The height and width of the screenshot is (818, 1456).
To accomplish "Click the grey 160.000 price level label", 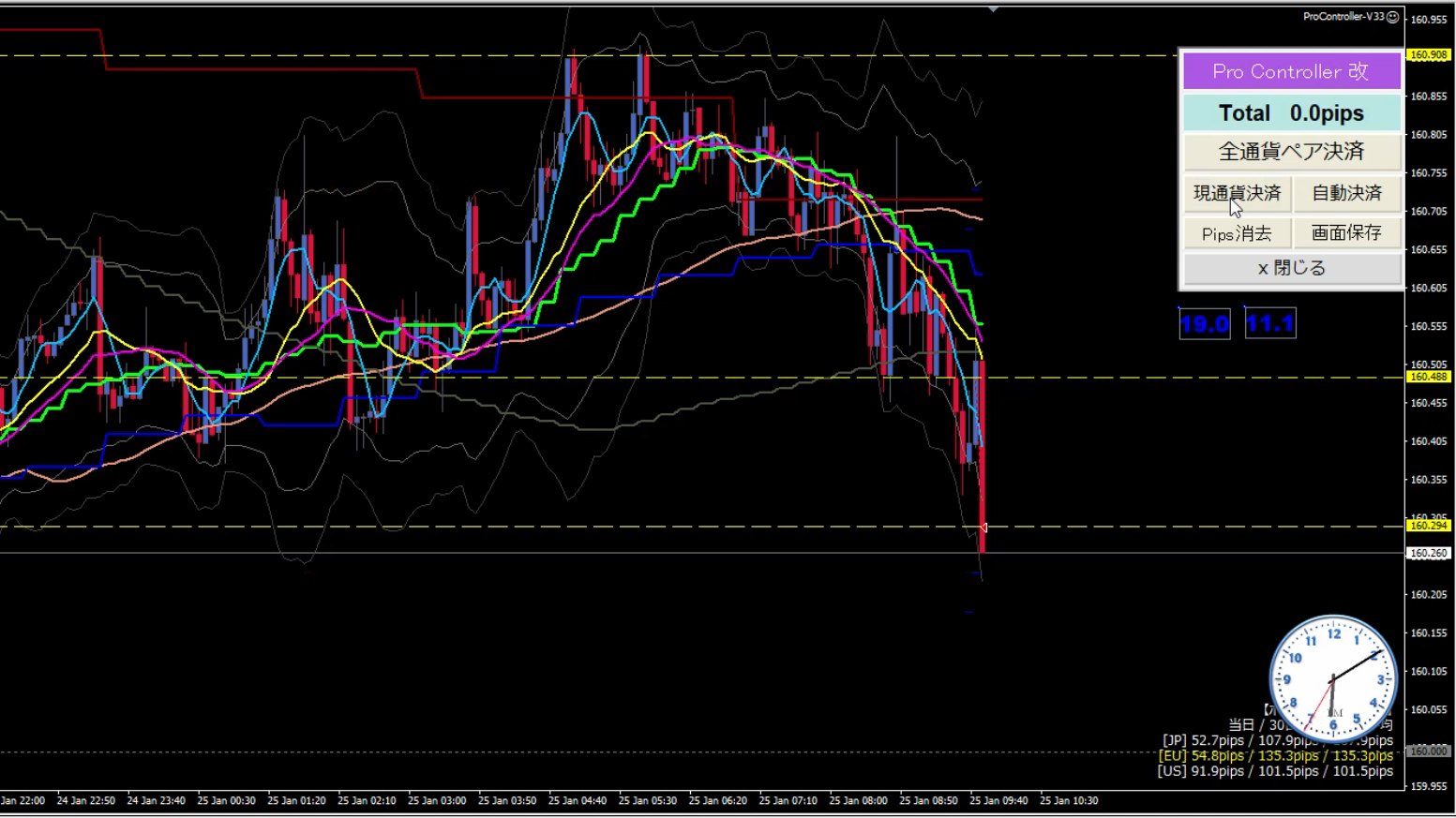I will (1428, 751).
